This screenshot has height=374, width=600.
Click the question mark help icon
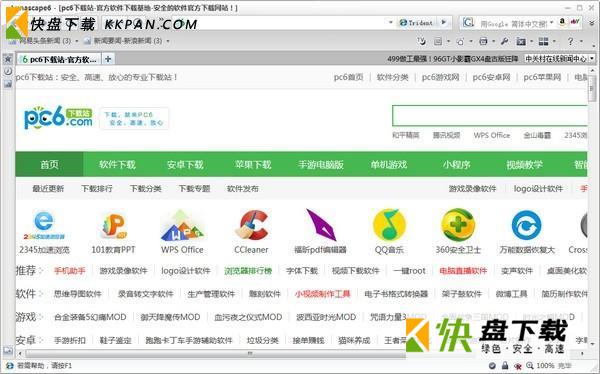570,41
